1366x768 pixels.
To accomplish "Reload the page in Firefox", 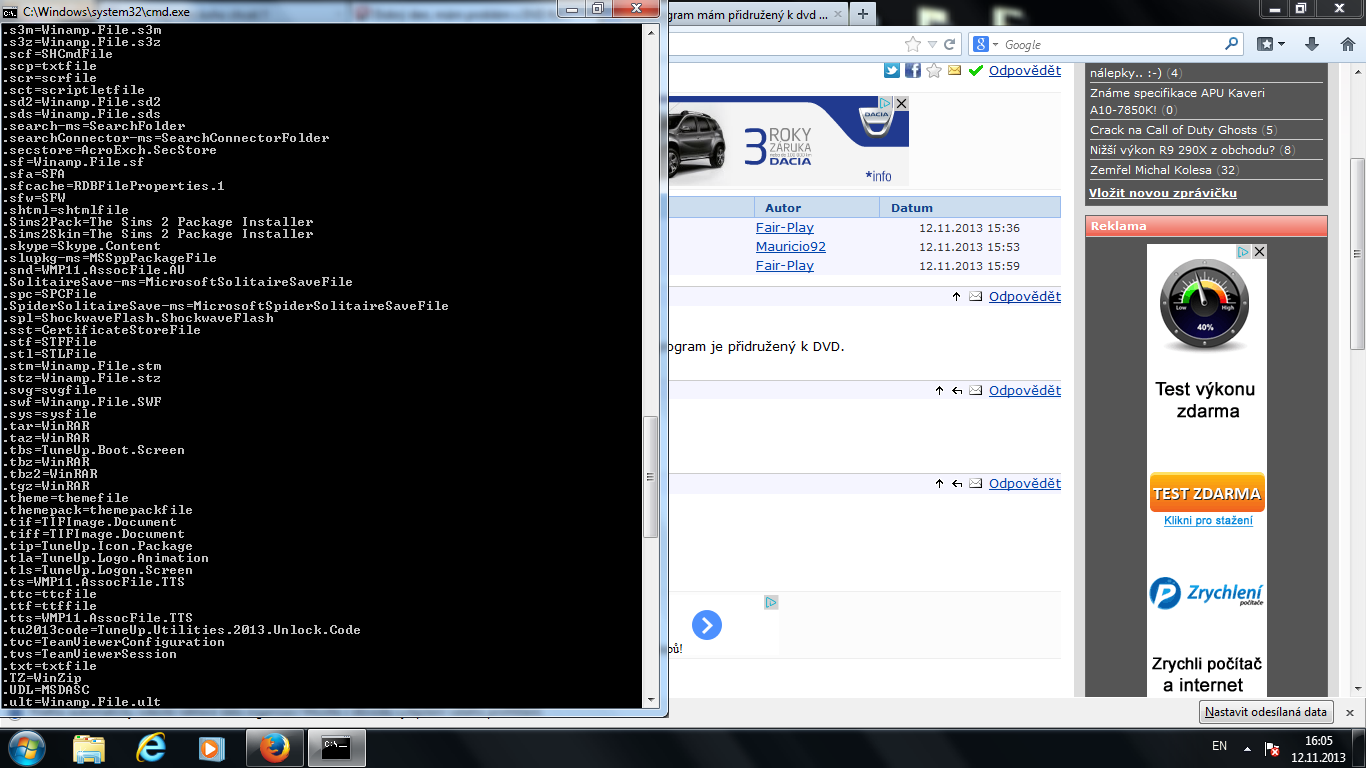I will pos(949,44).
